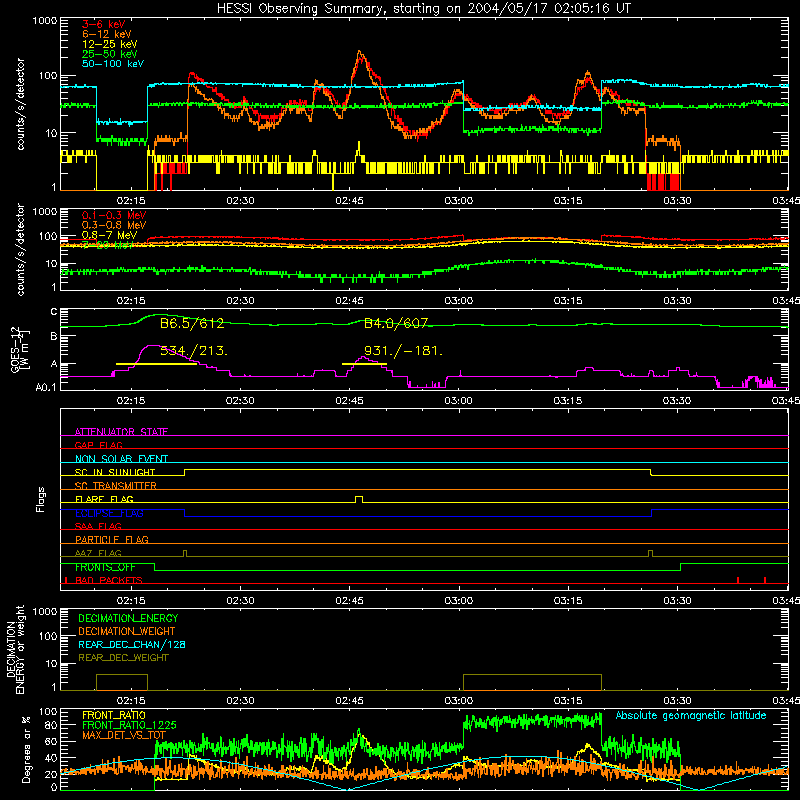This screenshot has width=800, height=800.
Task: Click the FLARE_FLAG pulse near 02:46
Action: 359,499
